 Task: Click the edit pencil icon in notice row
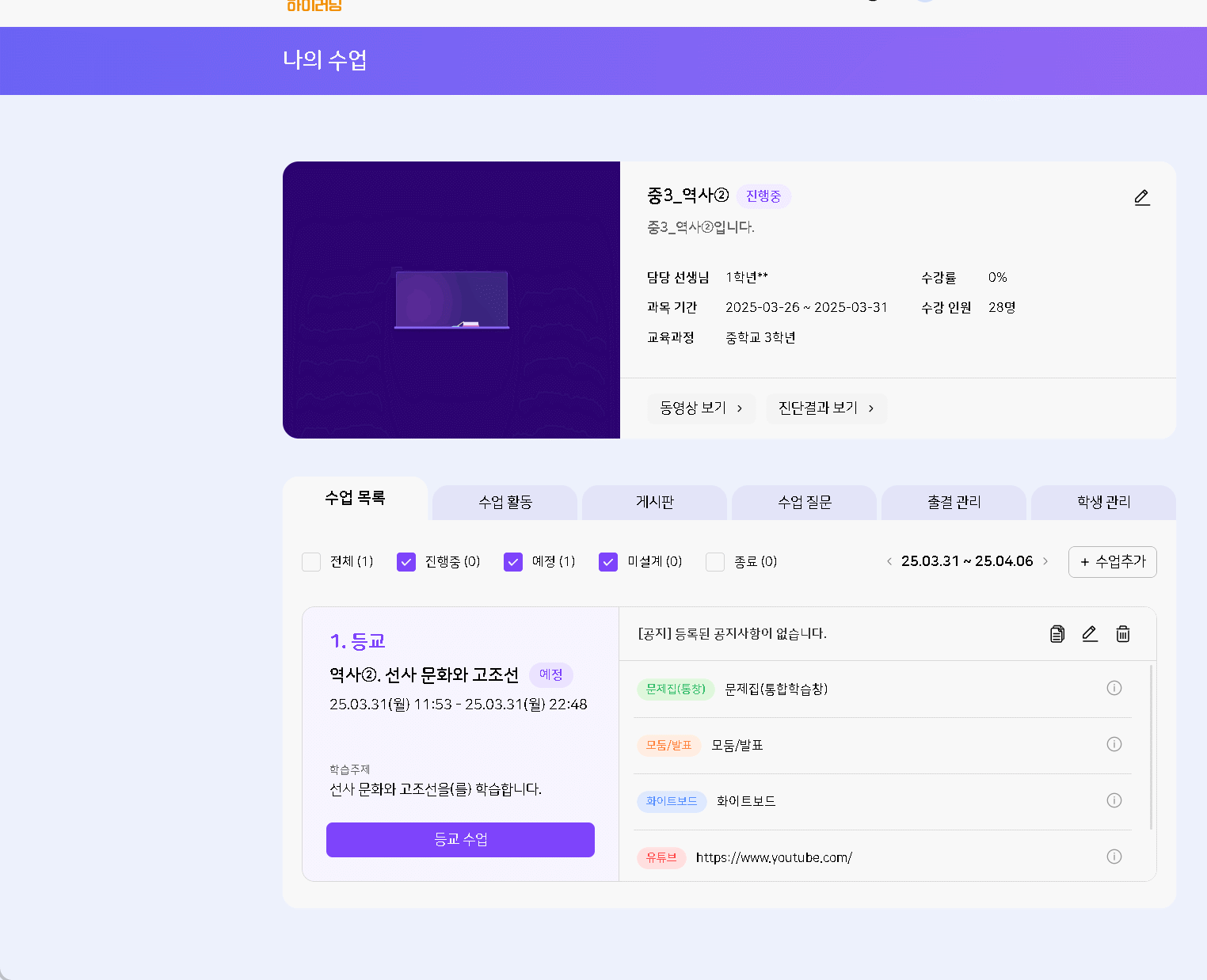coord(1090,634)
